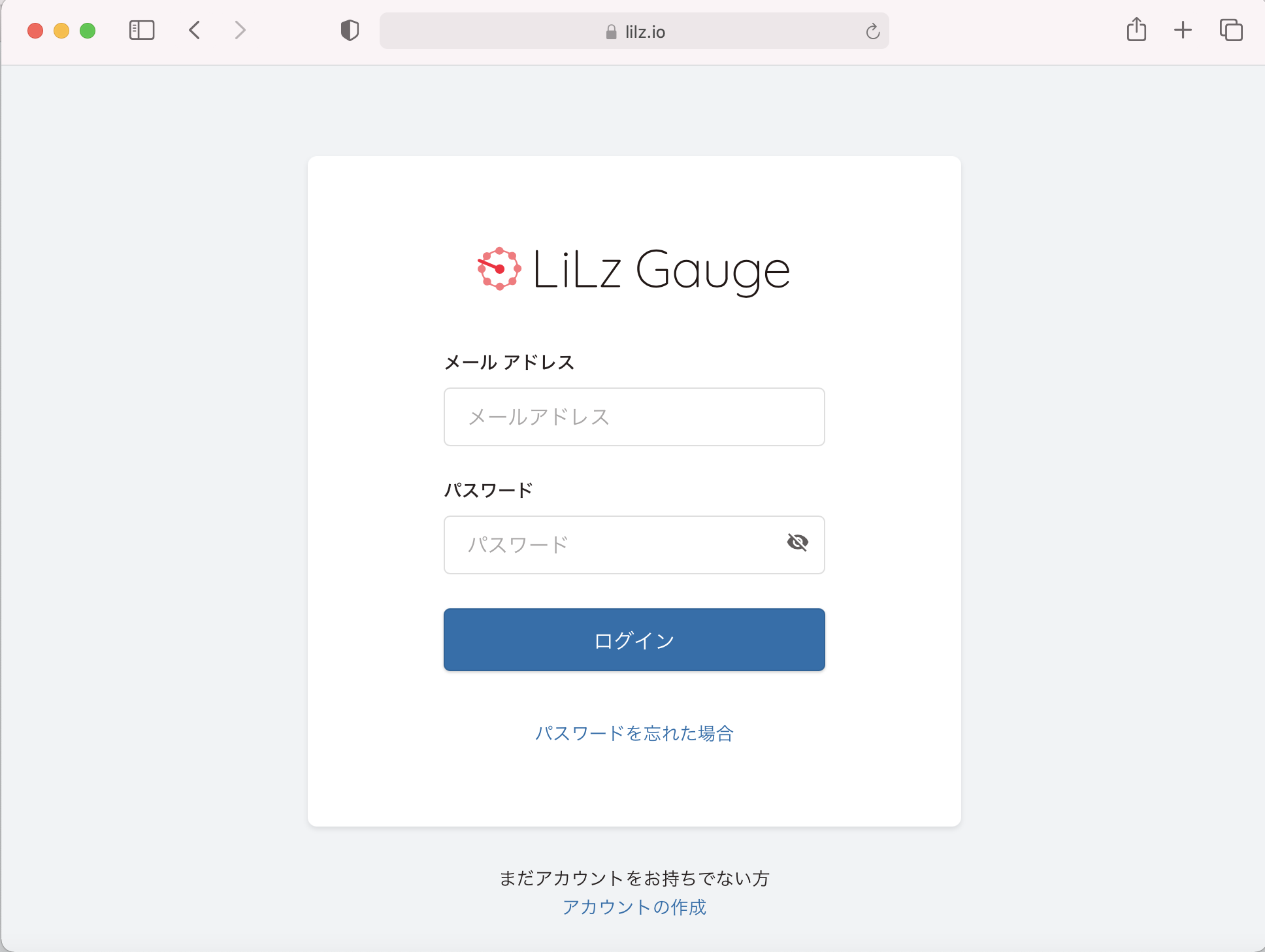
Task: Open アカウントの作成 to register
Action: point(633,907)
